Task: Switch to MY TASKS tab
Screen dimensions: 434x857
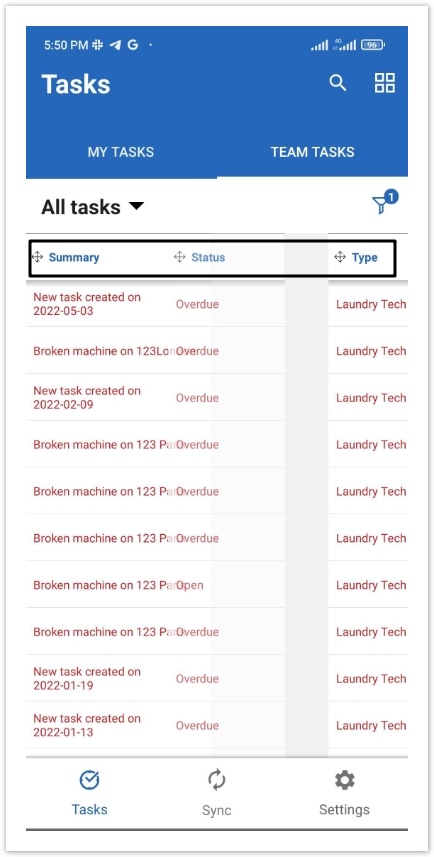Action: point(121,152)
